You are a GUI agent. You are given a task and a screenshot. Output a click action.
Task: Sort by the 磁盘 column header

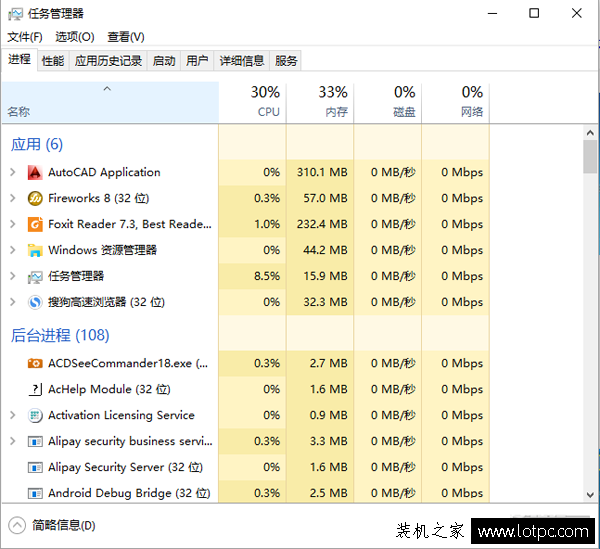[x=388, y=103]
